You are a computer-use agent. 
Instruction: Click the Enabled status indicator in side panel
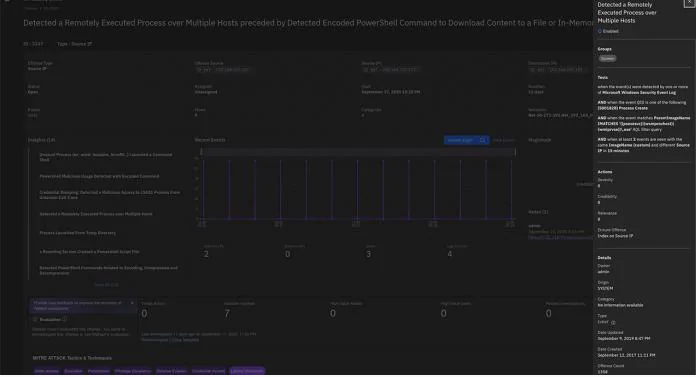click(x=608, y=32)
